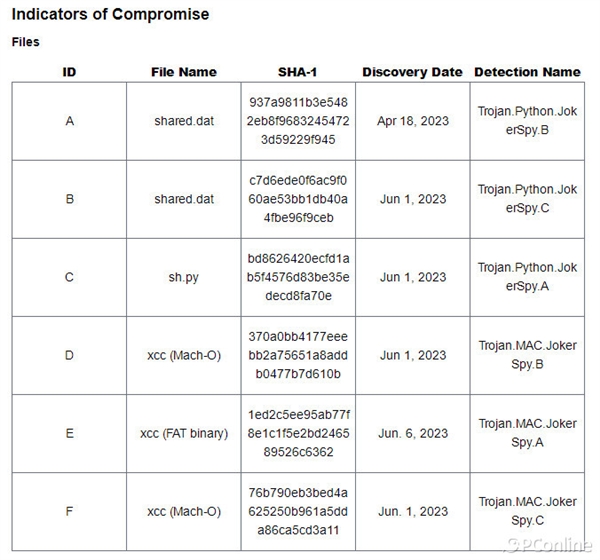Click the ID column header
This screenshot has height=560, width=600.
click(69, 72)
